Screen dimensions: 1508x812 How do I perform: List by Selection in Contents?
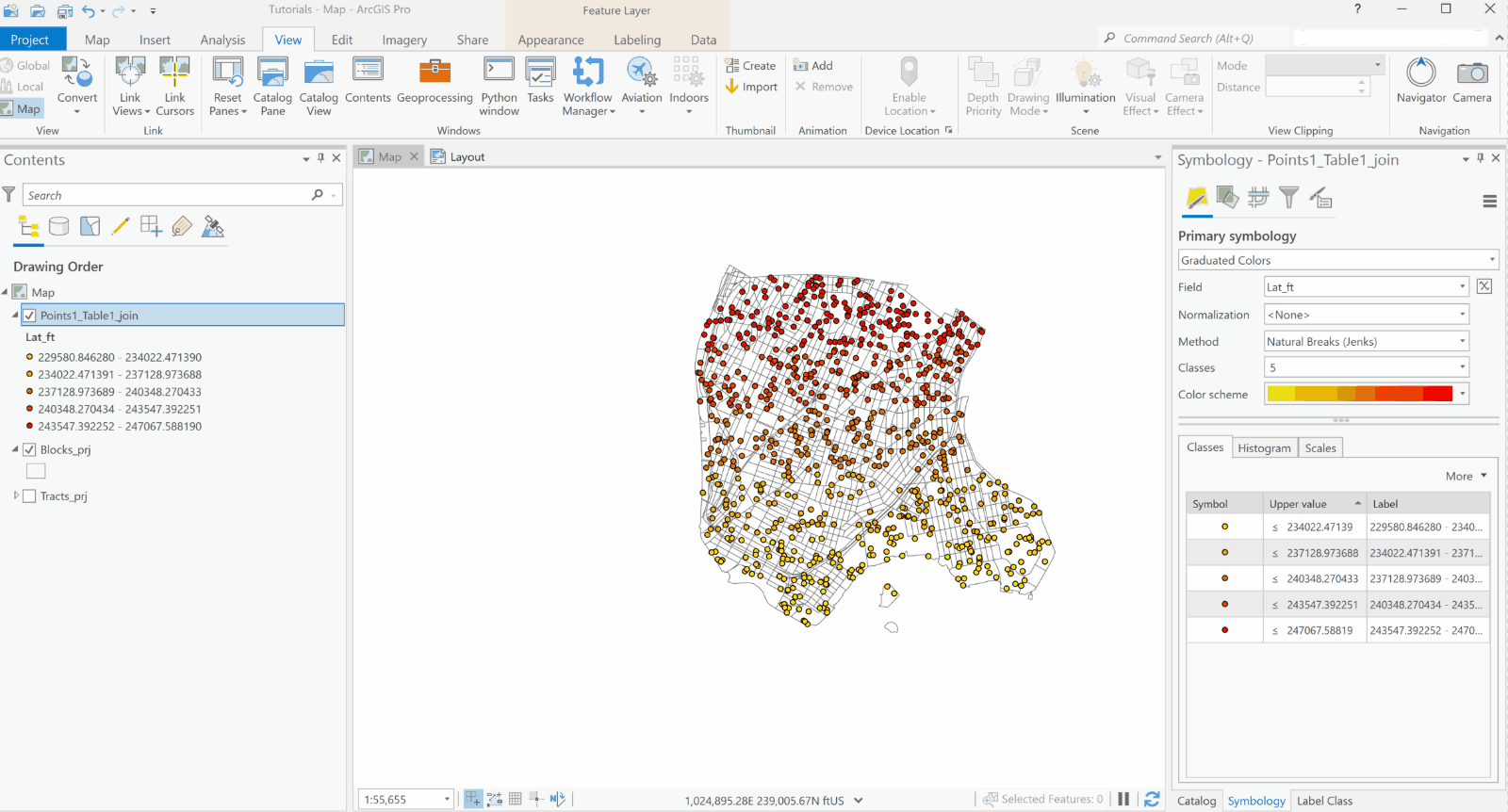90,227
